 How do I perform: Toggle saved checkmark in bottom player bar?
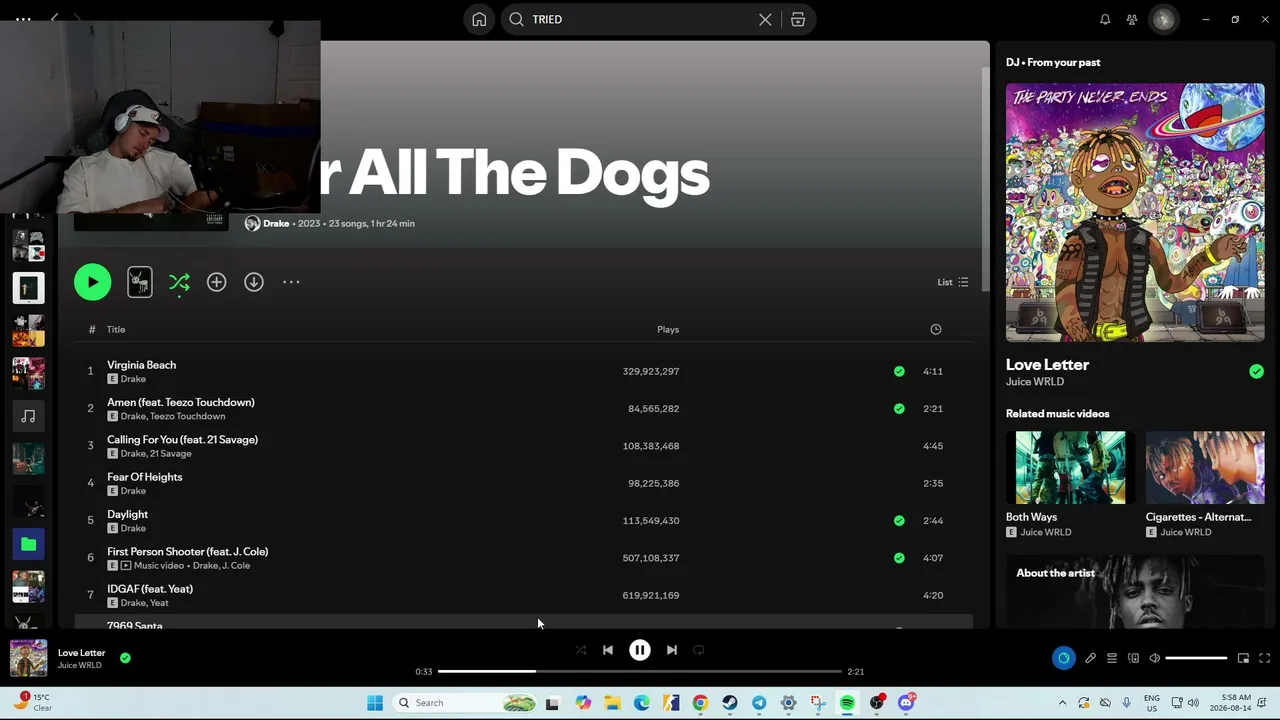coord(125,658)
